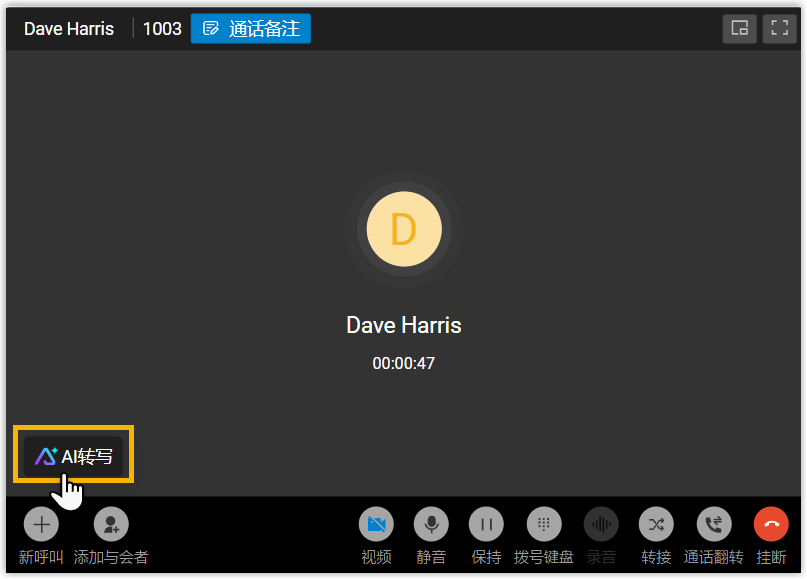Click the greyed-out 录音 recording icon
This screenshot has height=579, width=807.
tap(601, 524)
